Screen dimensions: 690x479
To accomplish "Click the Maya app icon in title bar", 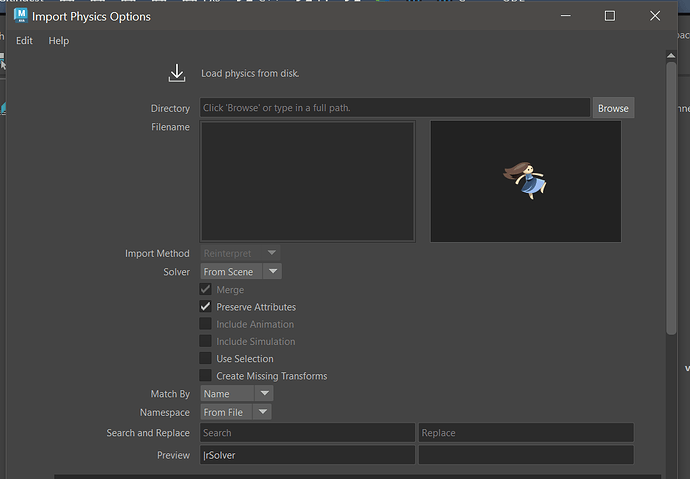I will click(x=20, y=16).
